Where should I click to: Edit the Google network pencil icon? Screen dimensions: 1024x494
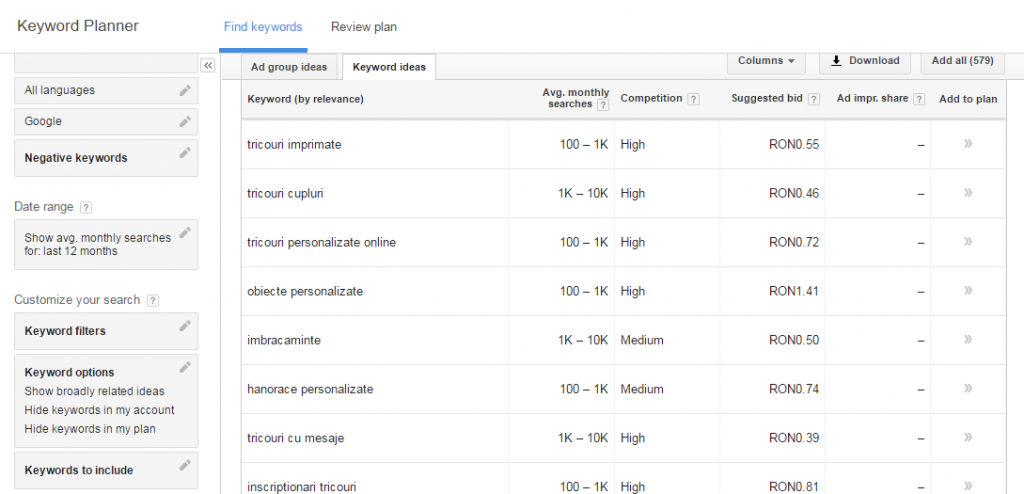coord(185,122)
